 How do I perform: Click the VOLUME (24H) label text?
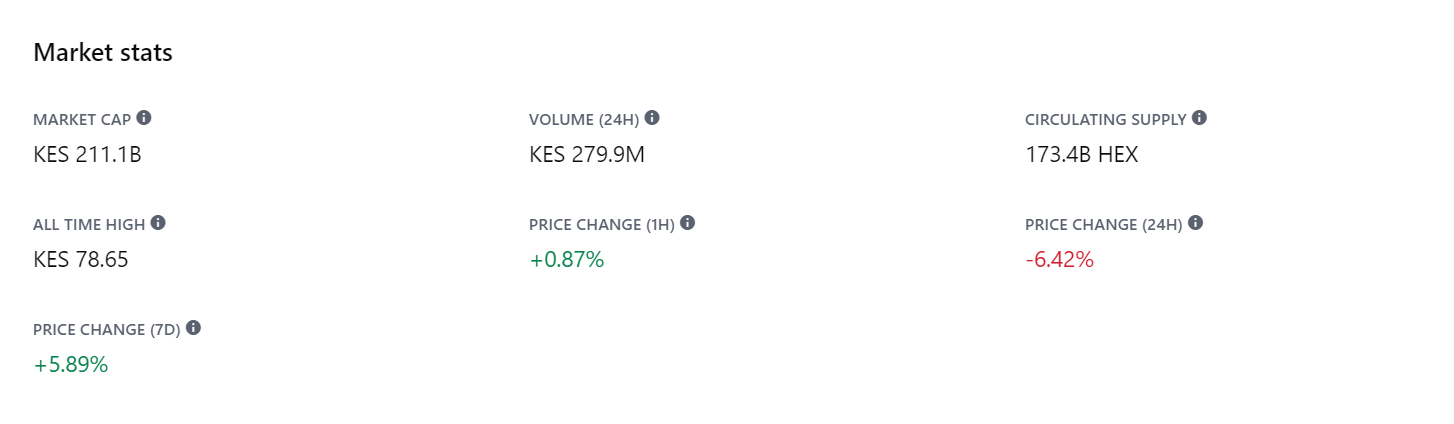point(584,120)
